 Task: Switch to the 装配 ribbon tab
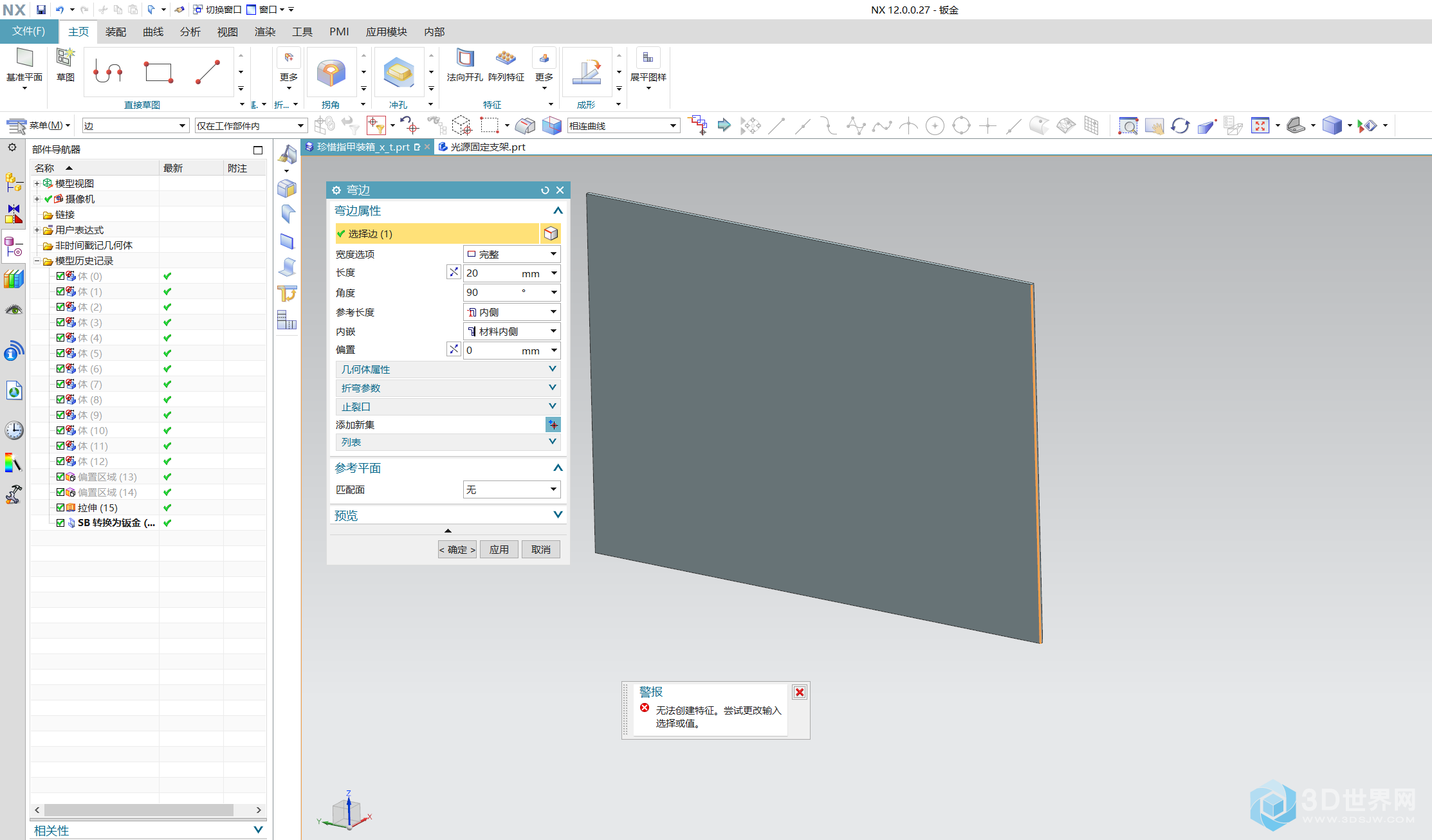pyautogui.click(x=116, y=32)
